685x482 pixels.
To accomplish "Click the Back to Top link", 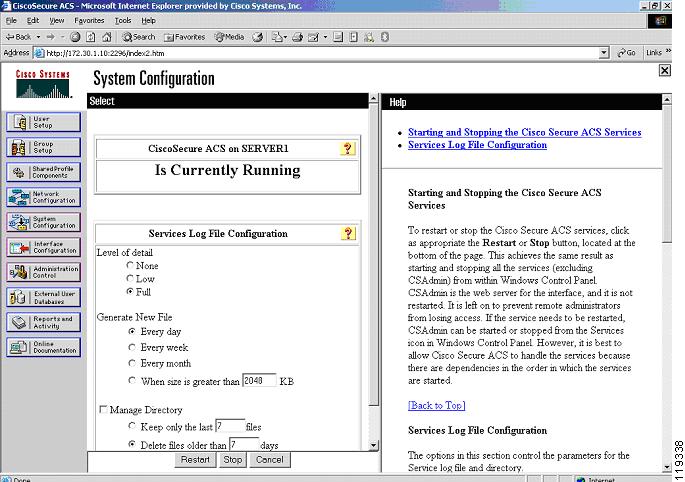I will click(x=436, y=405).
